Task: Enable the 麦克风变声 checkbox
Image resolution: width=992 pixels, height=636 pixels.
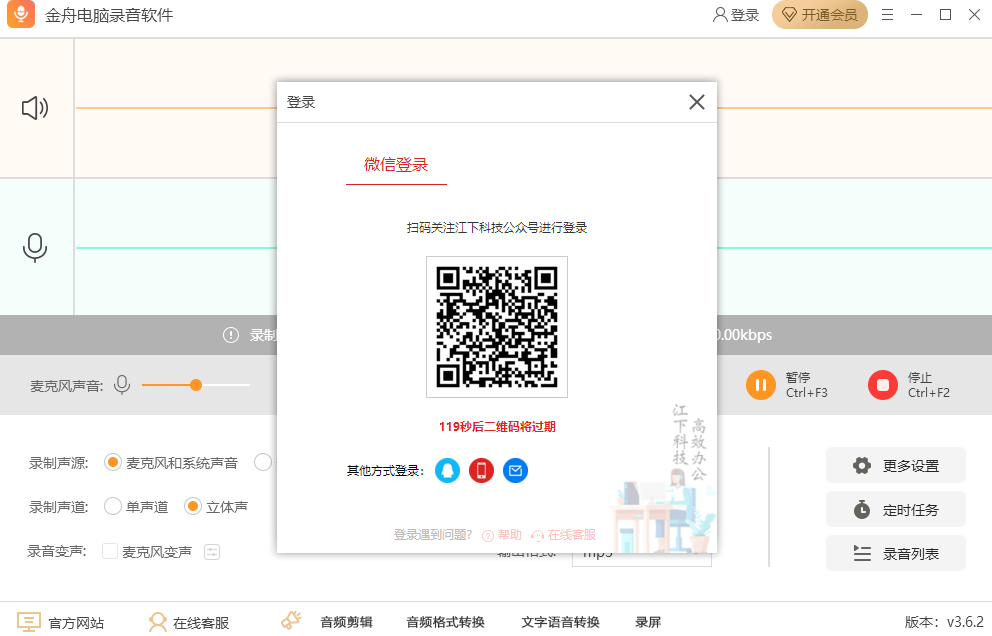Action: point(110,551)
